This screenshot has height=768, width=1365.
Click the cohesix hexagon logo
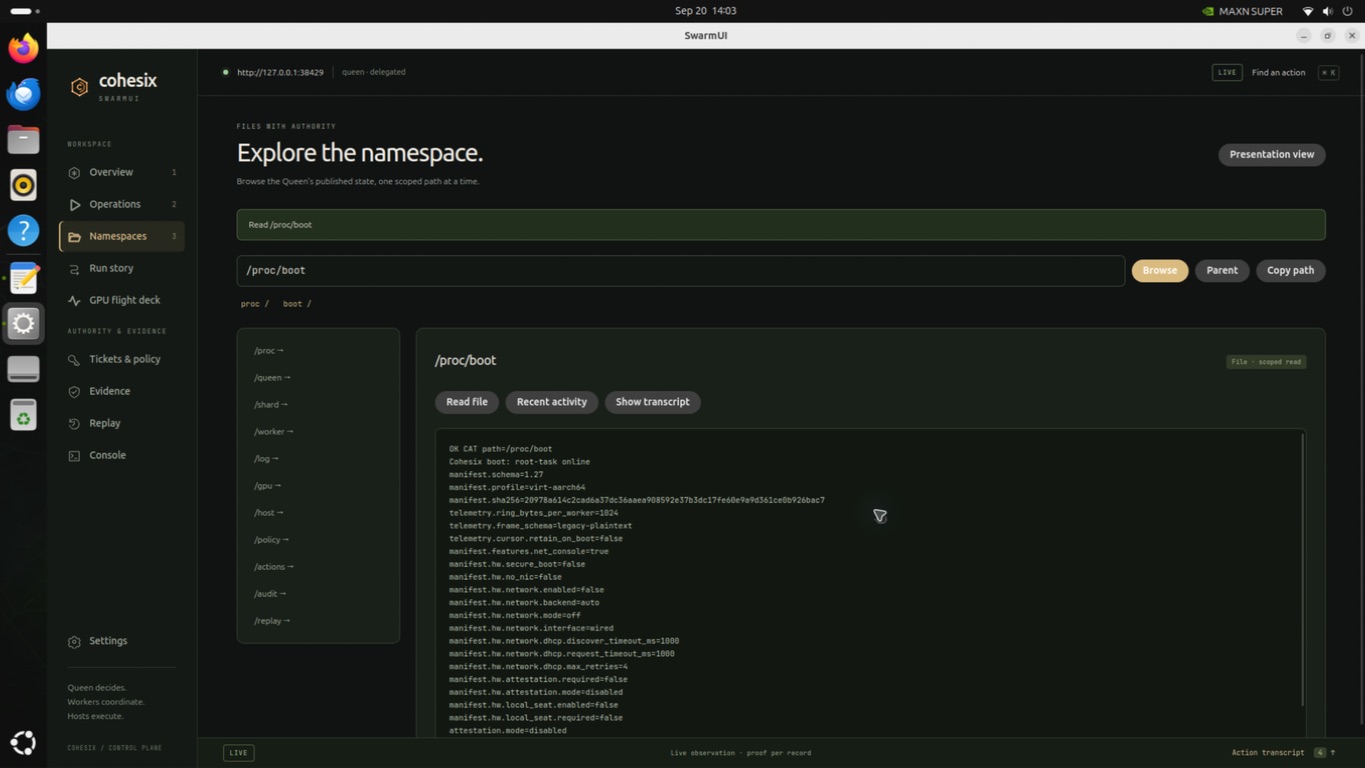[79, 87]
